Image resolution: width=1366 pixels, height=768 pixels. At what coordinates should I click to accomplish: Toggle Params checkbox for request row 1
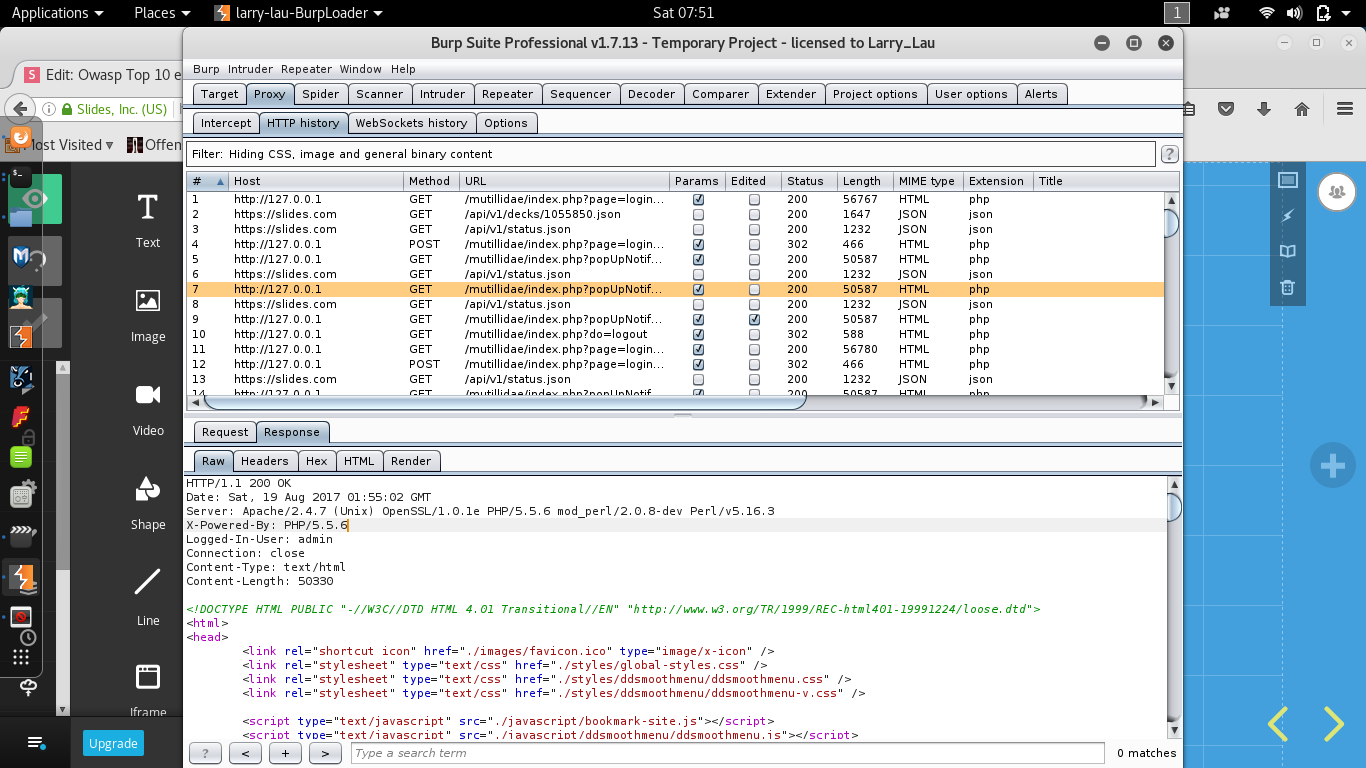click(698, 199)
